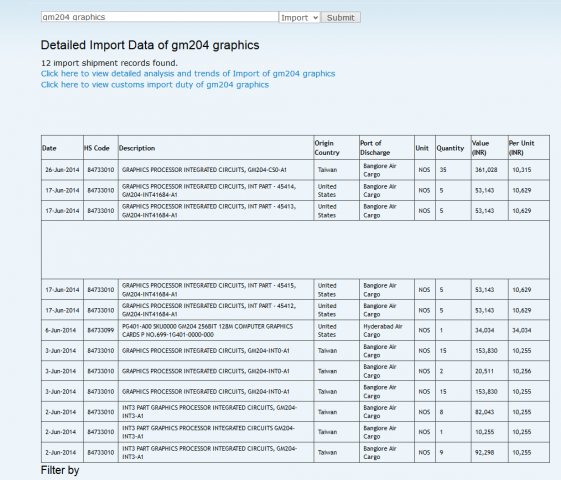
Task: Select the 26-Jun-2014 date cell
Action: (62, 170)
